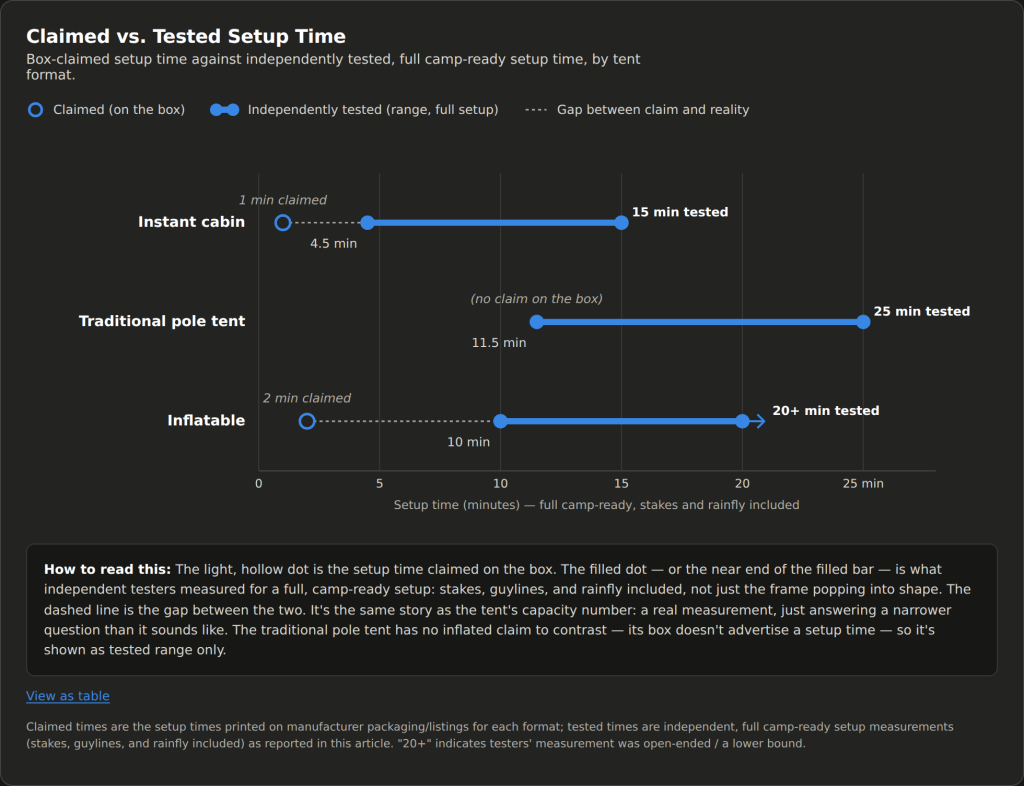Click the Instant cabin hollow claimed dot
1024x786 pixels.
click(283, 223)
